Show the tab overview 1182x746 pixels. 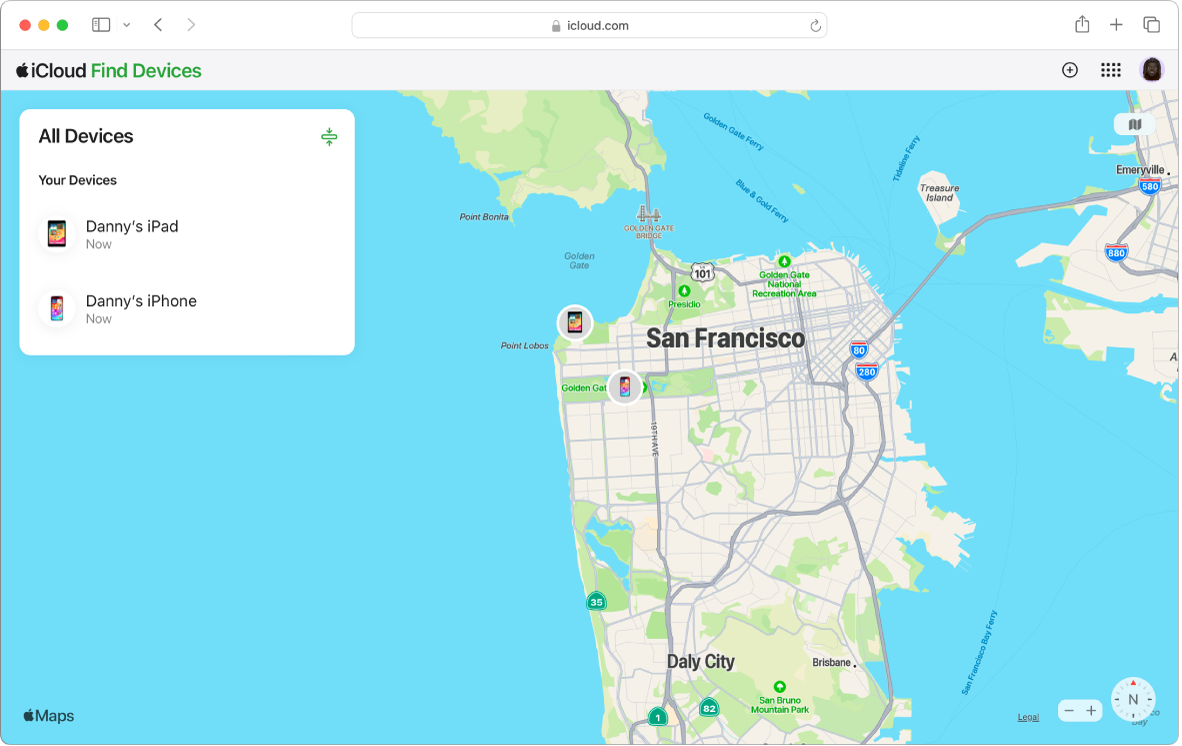pos(1151,25)
